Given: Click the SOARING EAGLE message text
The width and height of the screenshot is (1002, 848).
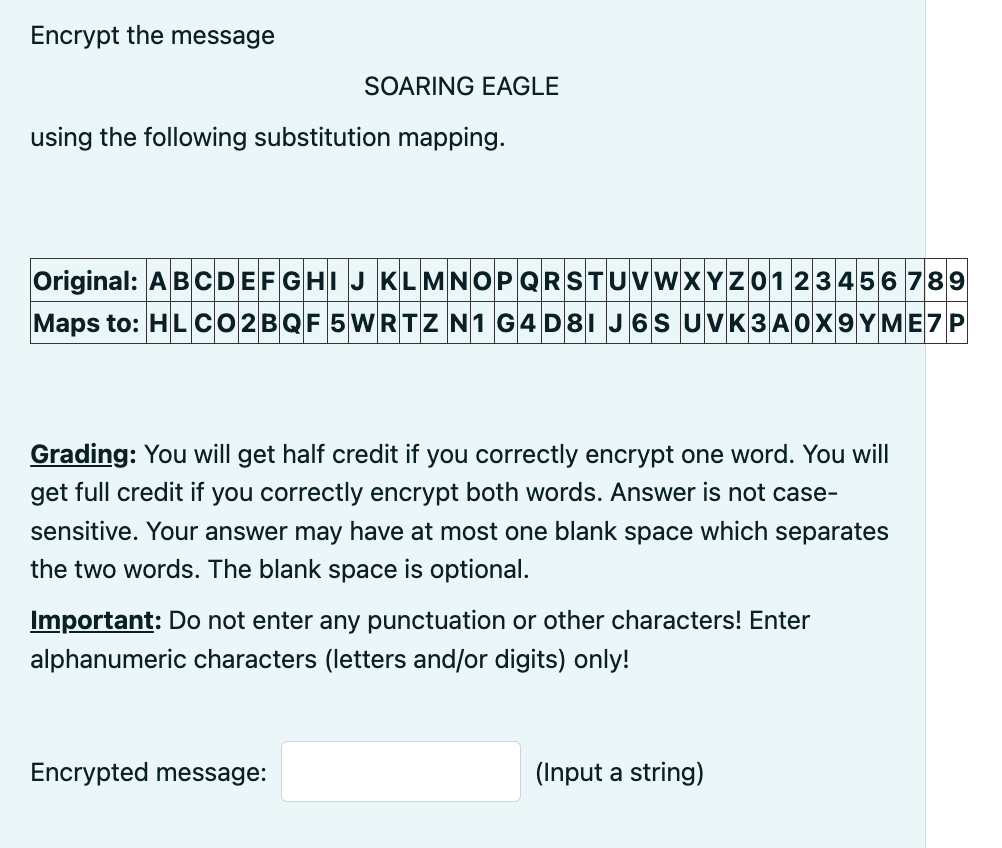Looking at the screenshot, I should pyautogui.click(x=461, y=87).
